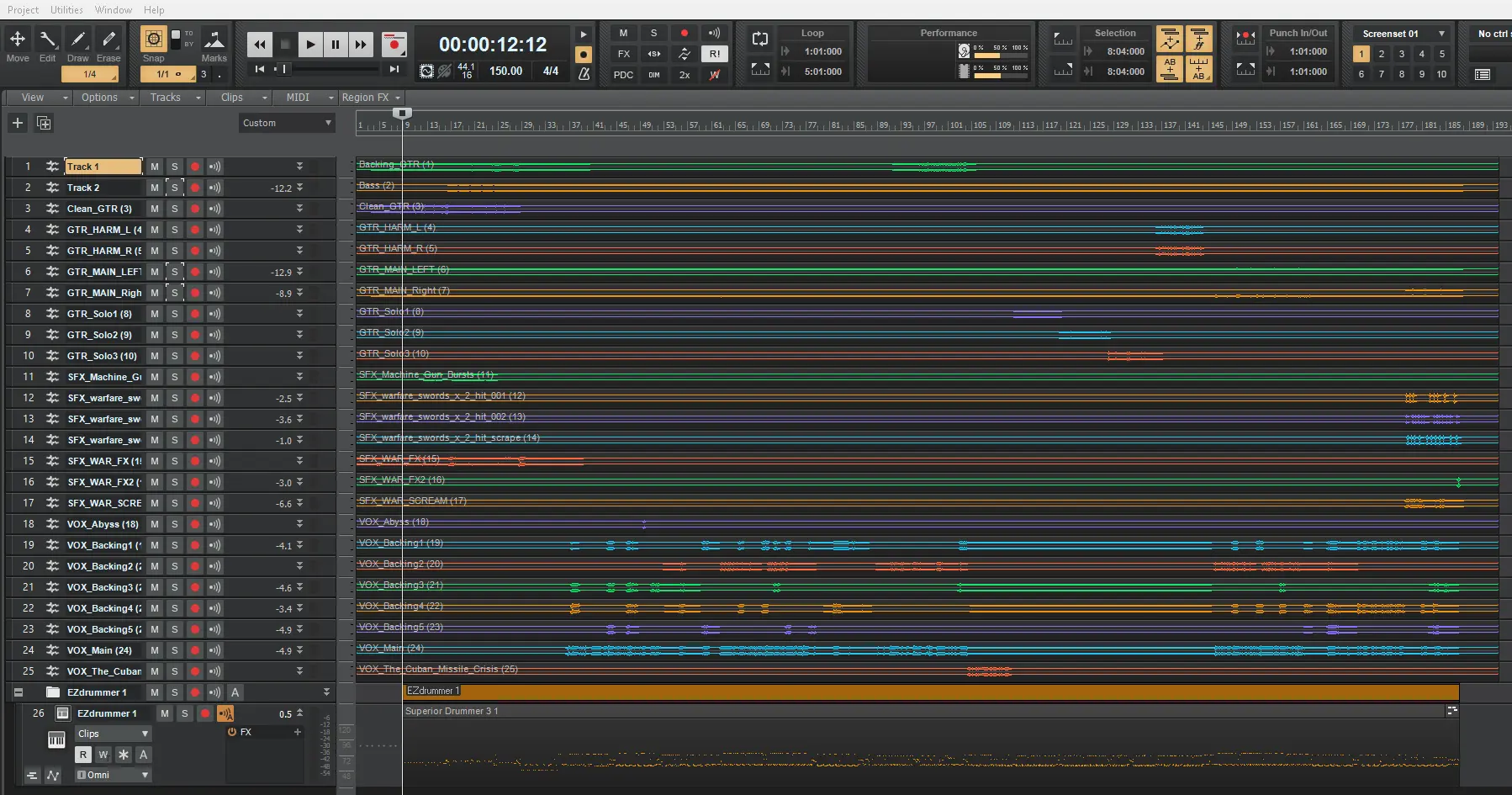Image resolution: width=1512 pixels, height=795 pixels.
Task: Open the Project menu
Action: (x=24, y=10)
